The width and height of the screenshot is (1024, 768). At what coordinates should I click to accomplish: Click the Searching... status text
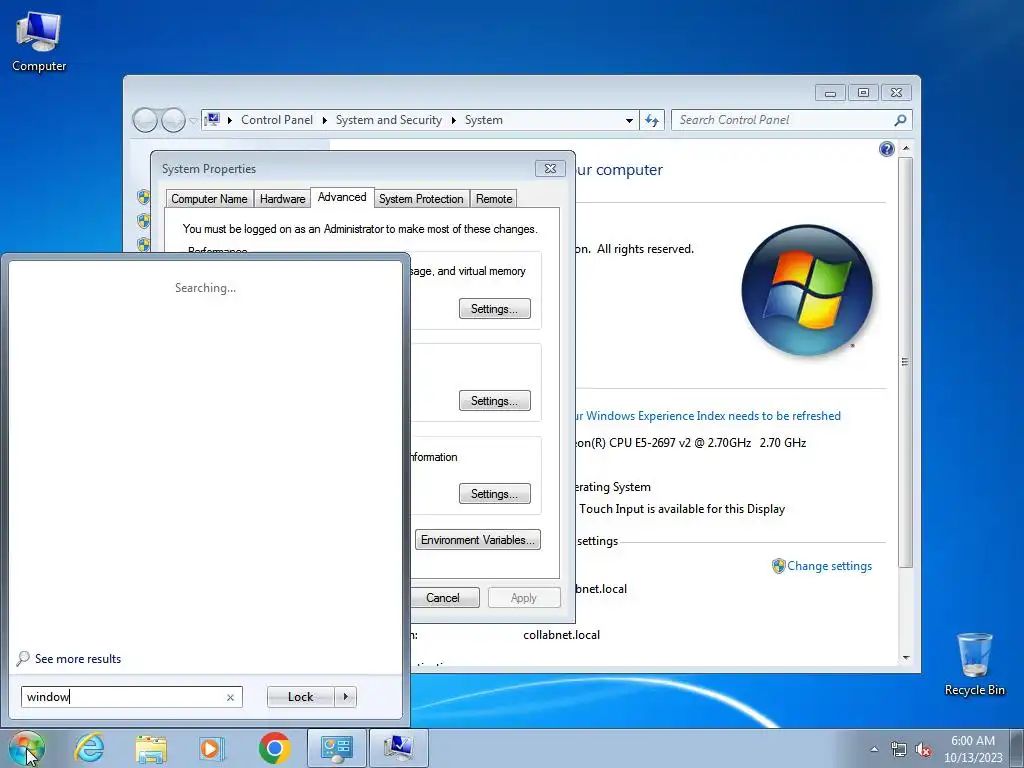[206, 288]
